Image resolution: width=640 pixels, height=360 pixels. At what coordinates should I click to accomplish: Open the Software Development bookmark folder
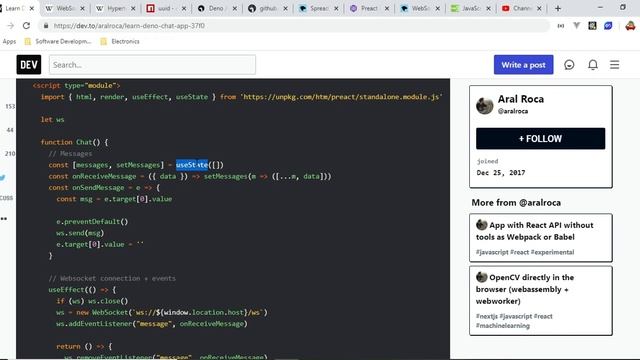click(58, 41)
